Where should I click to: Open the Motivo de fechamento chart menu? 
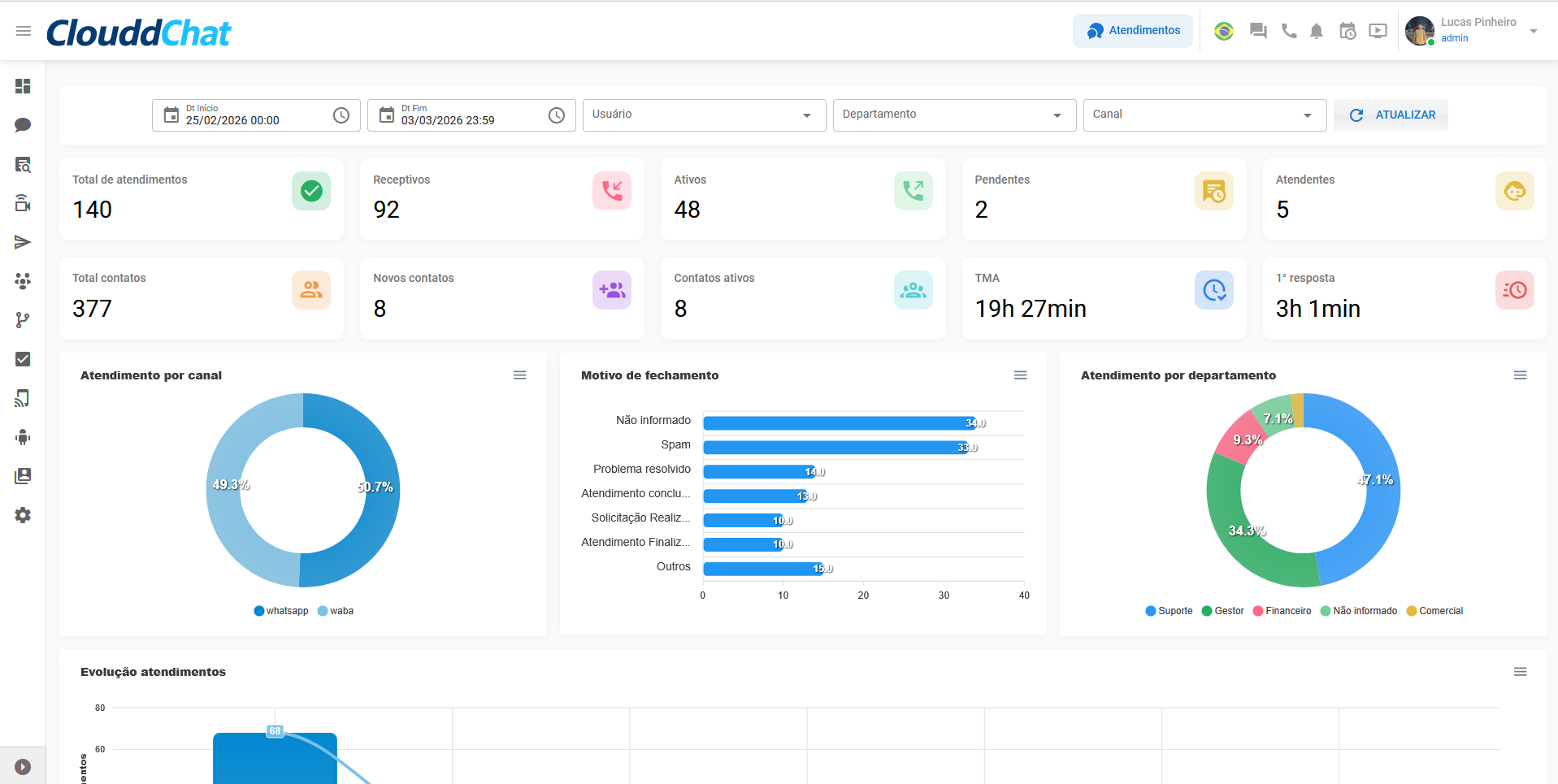click(x=1020, y=375)
